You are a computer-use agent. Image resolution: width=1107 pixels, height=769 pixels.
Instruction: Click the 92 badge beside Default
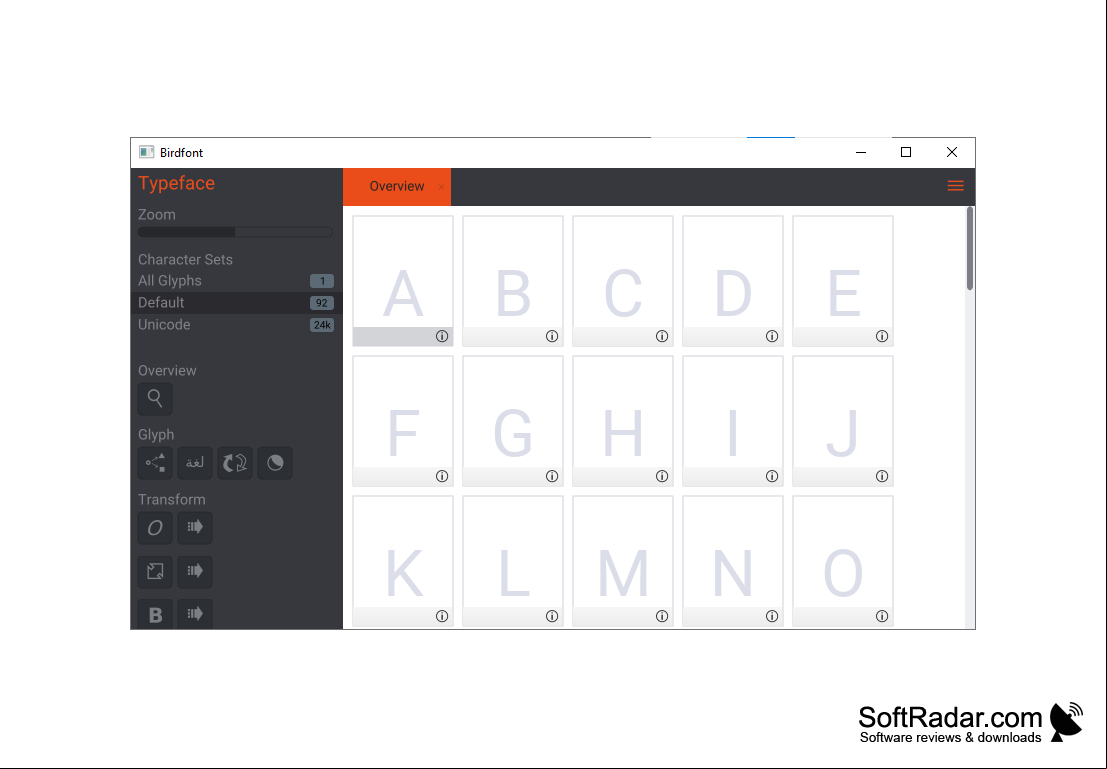[322, 303]
